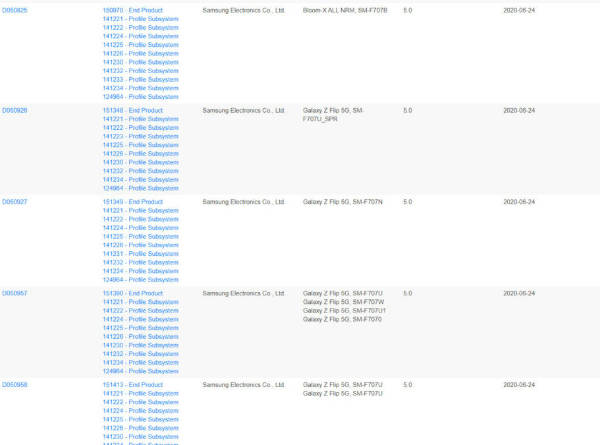The height and width of the screenshot is (445, 600).
Task: Select the Galaxy Z Flip 5G, SM-F707U1 text
Action: 344,311
